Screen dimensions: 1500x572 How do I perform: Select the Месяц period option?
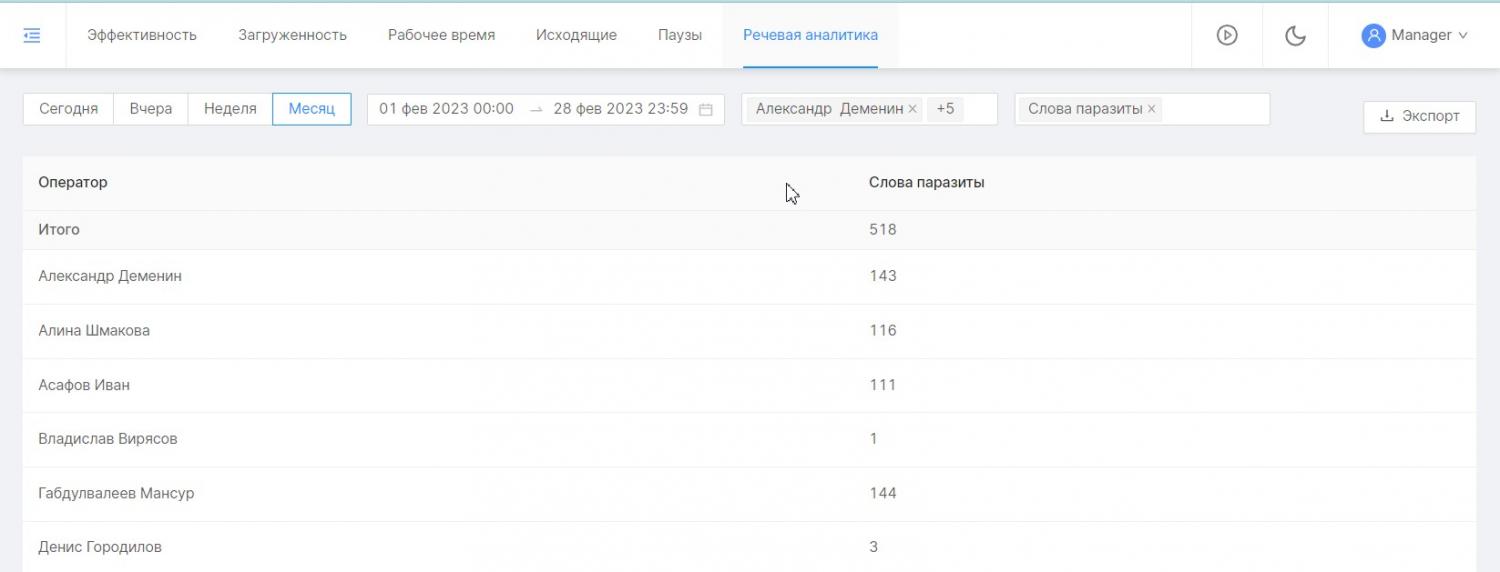(311, 109)
